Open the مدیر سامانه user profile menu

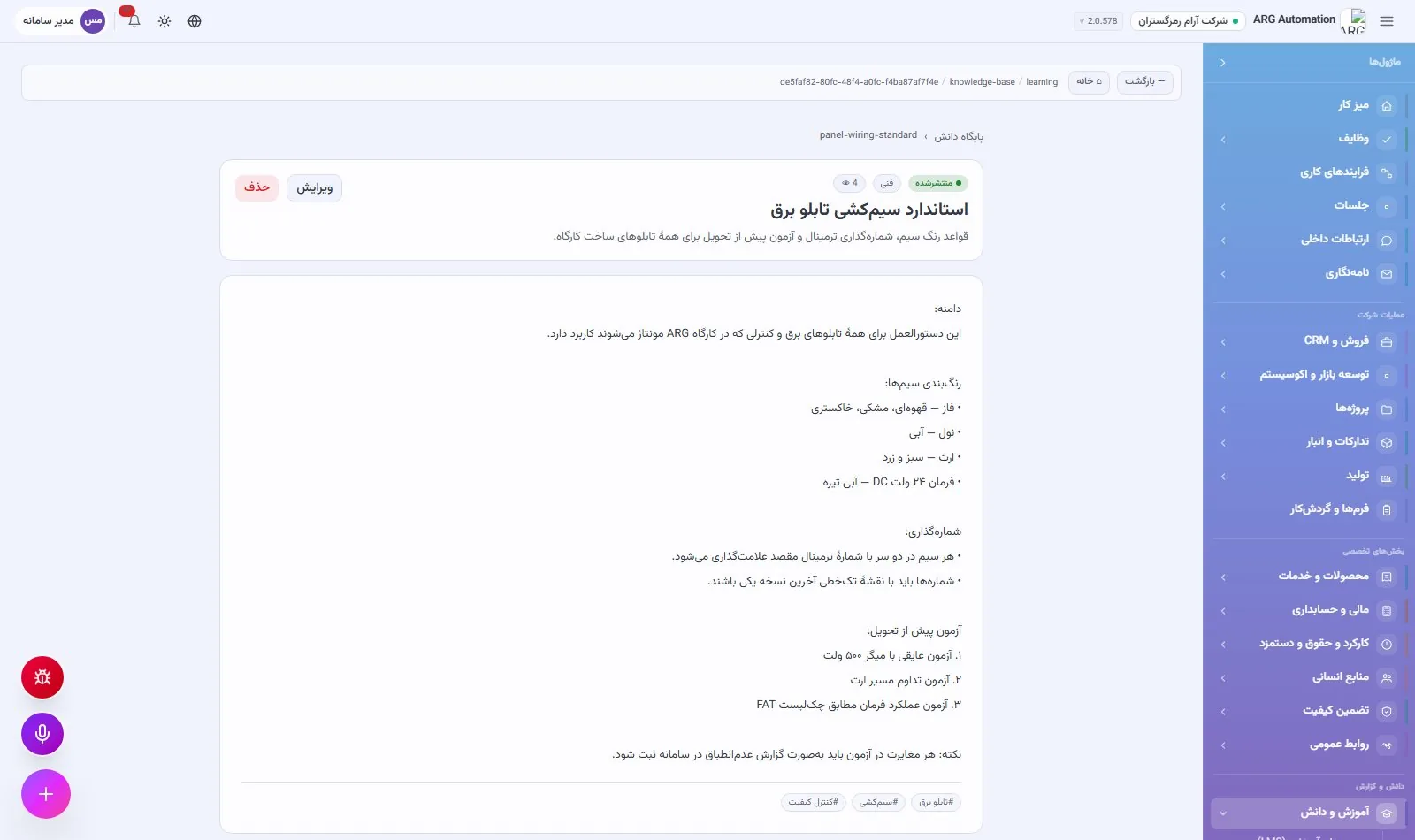pyautogui.click(x=62, y=20)
